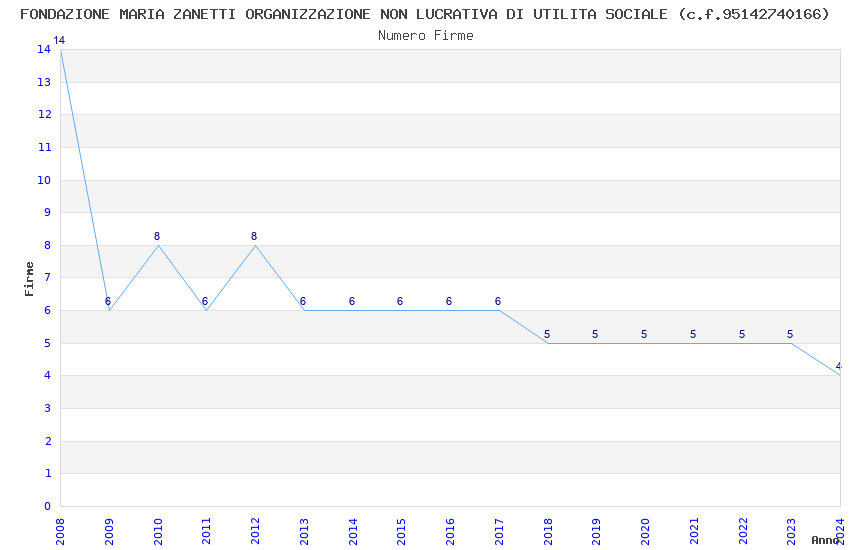Select the year 2021 on the x-axis
Screen dimensions: 850x550
[x=694, y=531]
